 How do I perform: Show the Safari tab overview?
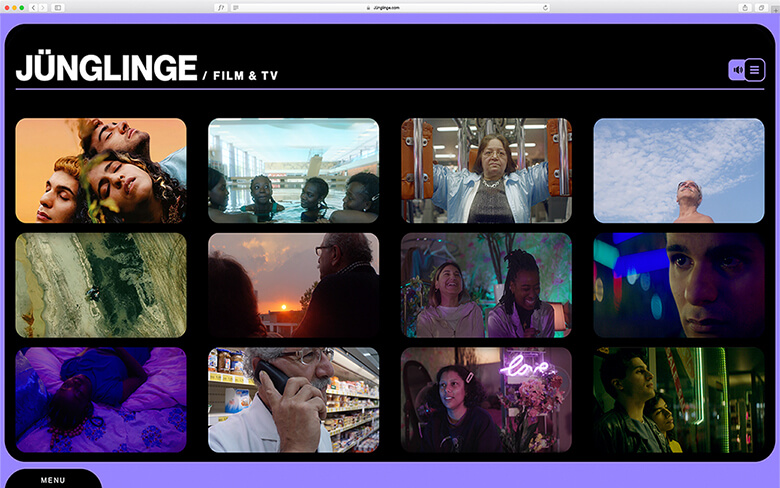[x=762, y=7]
